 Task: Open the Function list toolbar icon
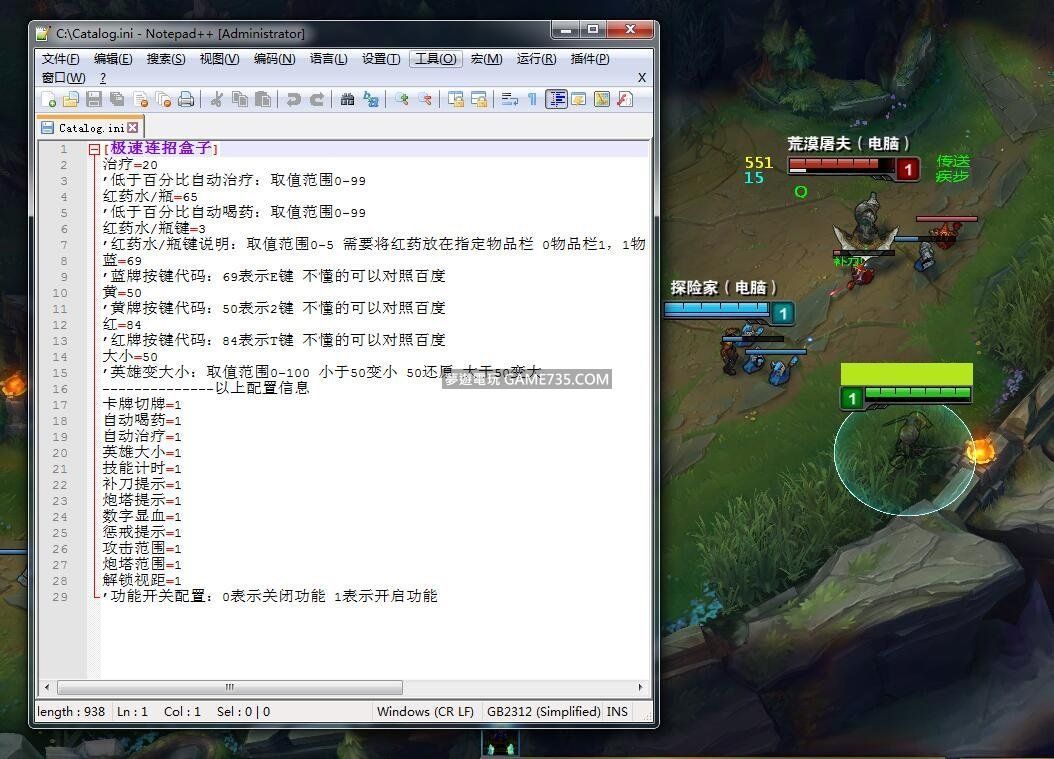tap(625, 100)
